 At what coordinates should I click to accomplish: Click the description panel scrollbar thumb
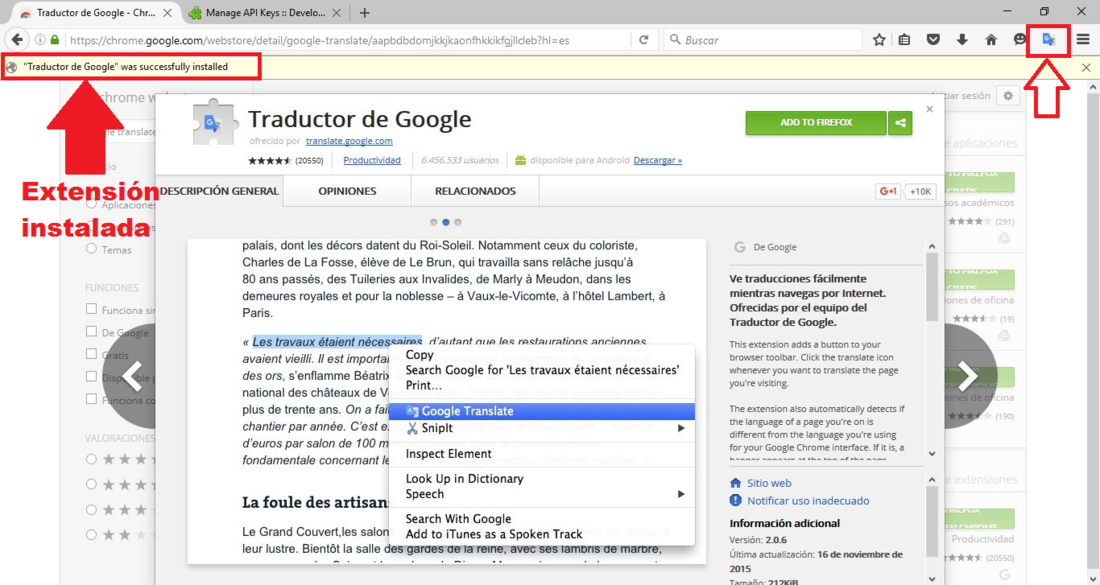click(932, 286)
